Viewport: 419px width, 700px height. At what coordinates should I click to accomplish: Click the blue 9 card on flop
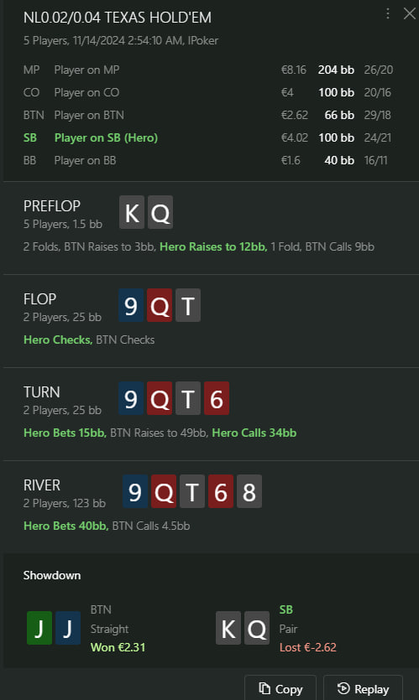pos(131,305)
